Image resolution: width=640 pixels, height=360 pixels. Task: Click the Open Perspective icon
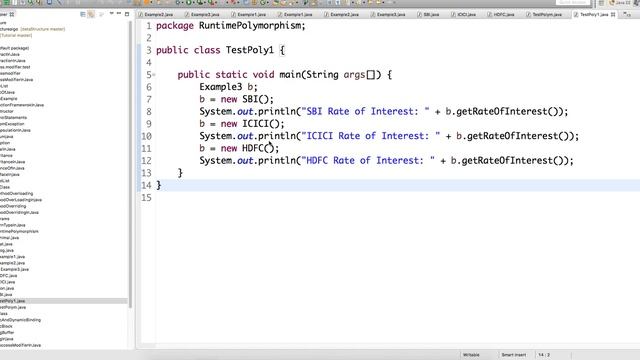pyautogui.click(x=601, y=3)
